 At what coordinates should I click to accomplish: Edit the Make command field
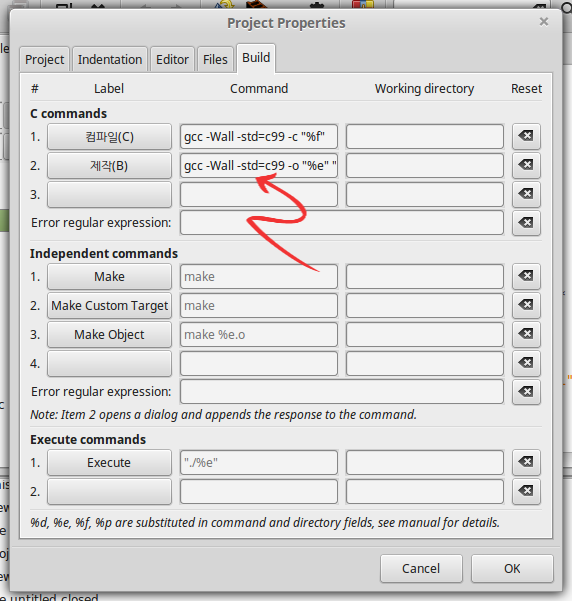click(x=259, y=276)
